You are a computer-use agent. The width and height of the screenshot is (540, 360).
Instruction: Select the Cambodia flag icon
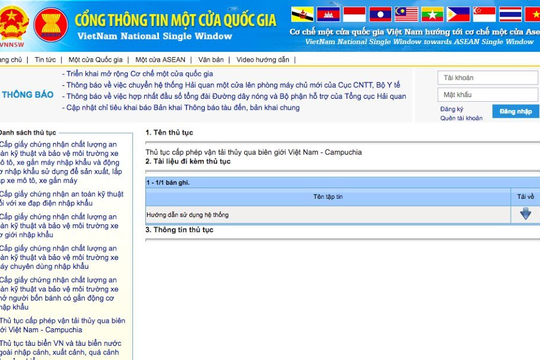pos(328,14)
